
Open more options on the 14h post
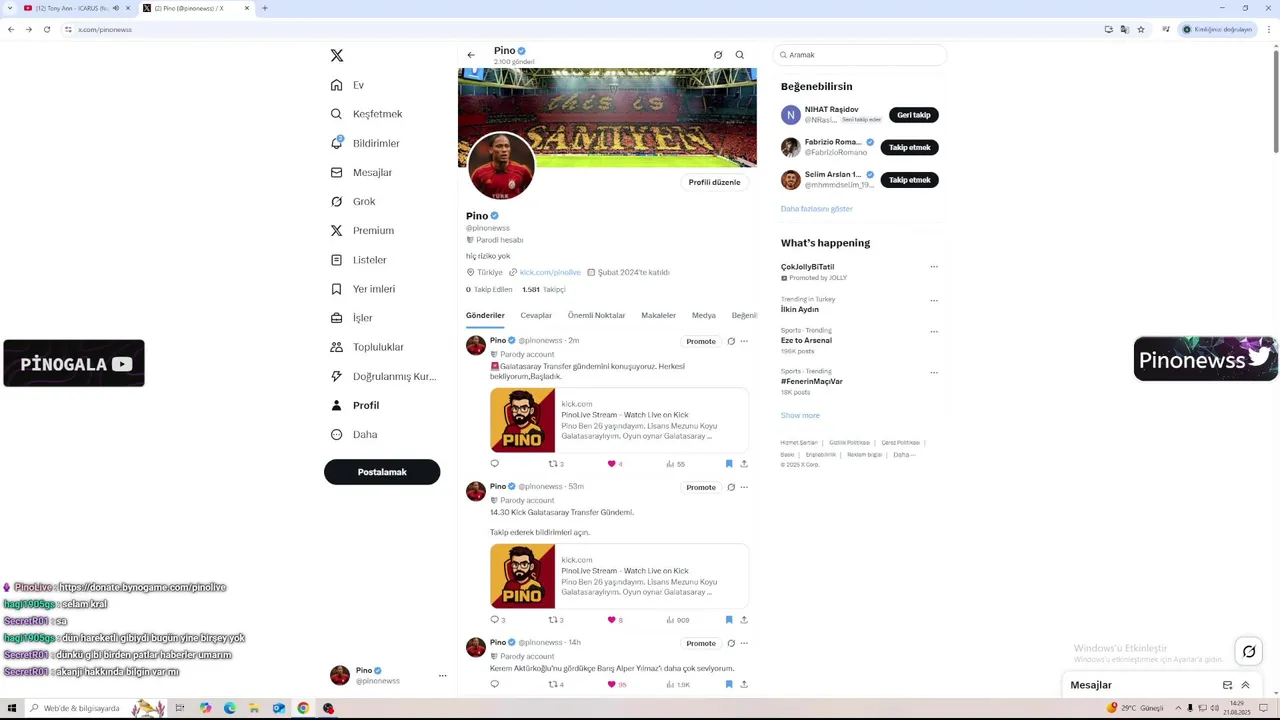744,643
